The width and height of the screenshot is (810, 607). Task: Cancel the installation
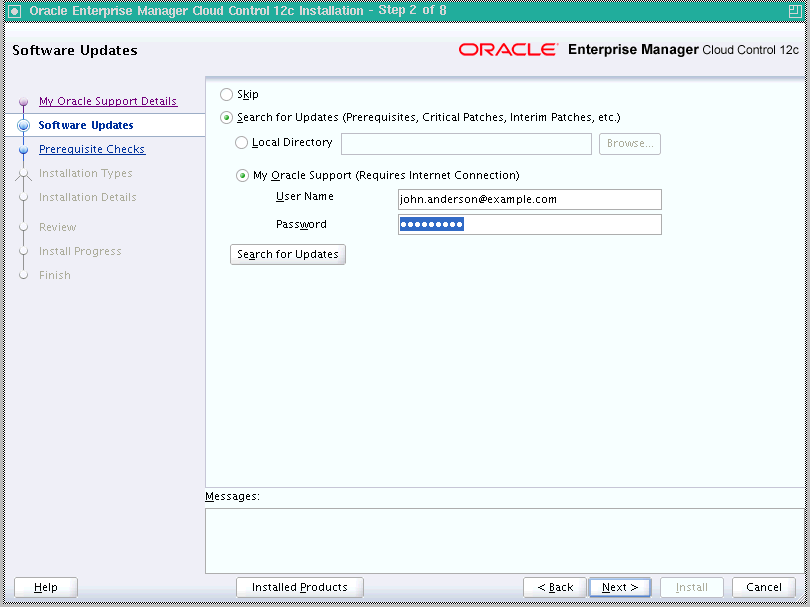click(764, 587)
